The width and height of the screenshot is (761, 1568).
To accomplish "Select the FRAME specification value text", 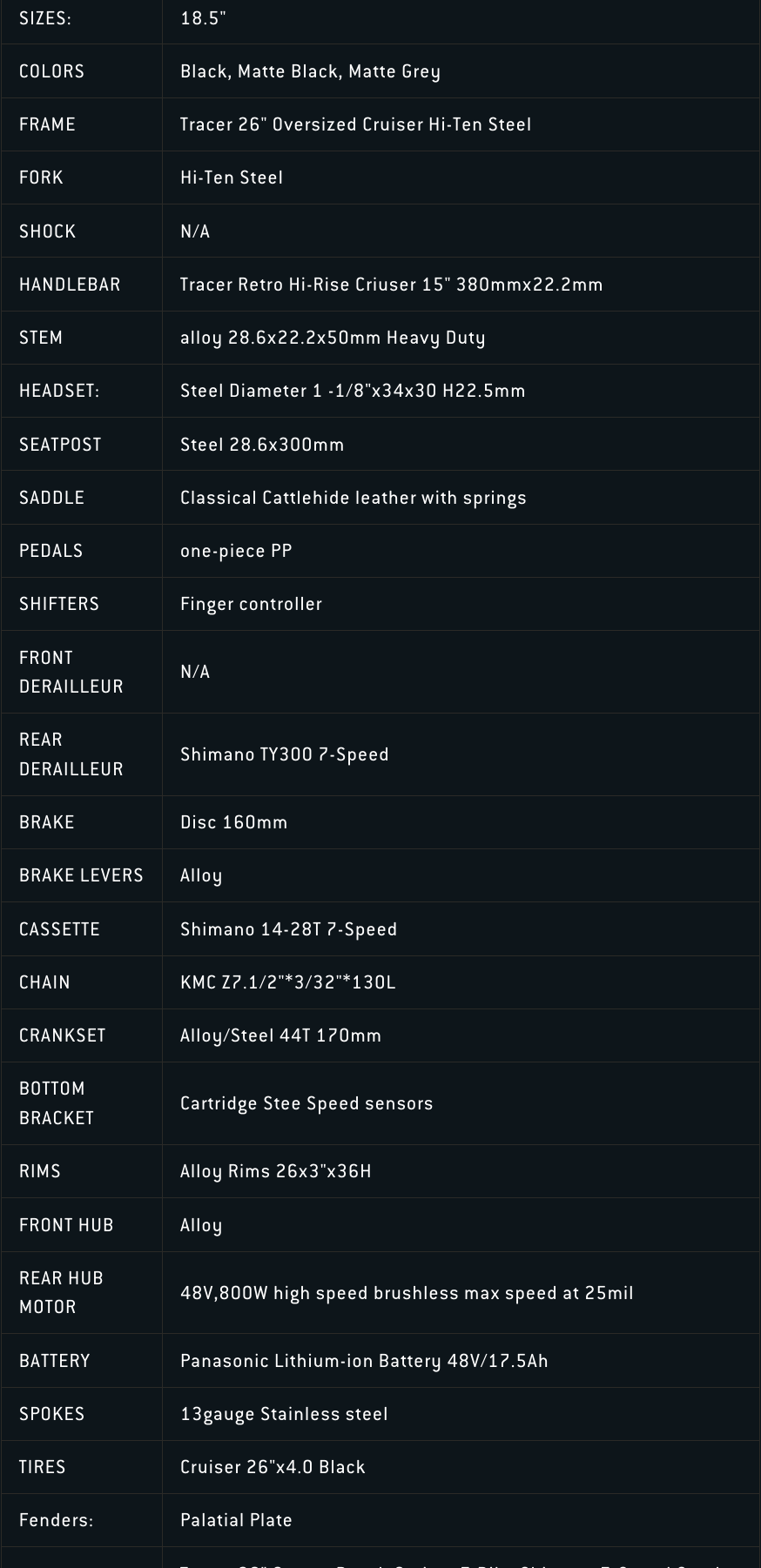I will (355, 124).
